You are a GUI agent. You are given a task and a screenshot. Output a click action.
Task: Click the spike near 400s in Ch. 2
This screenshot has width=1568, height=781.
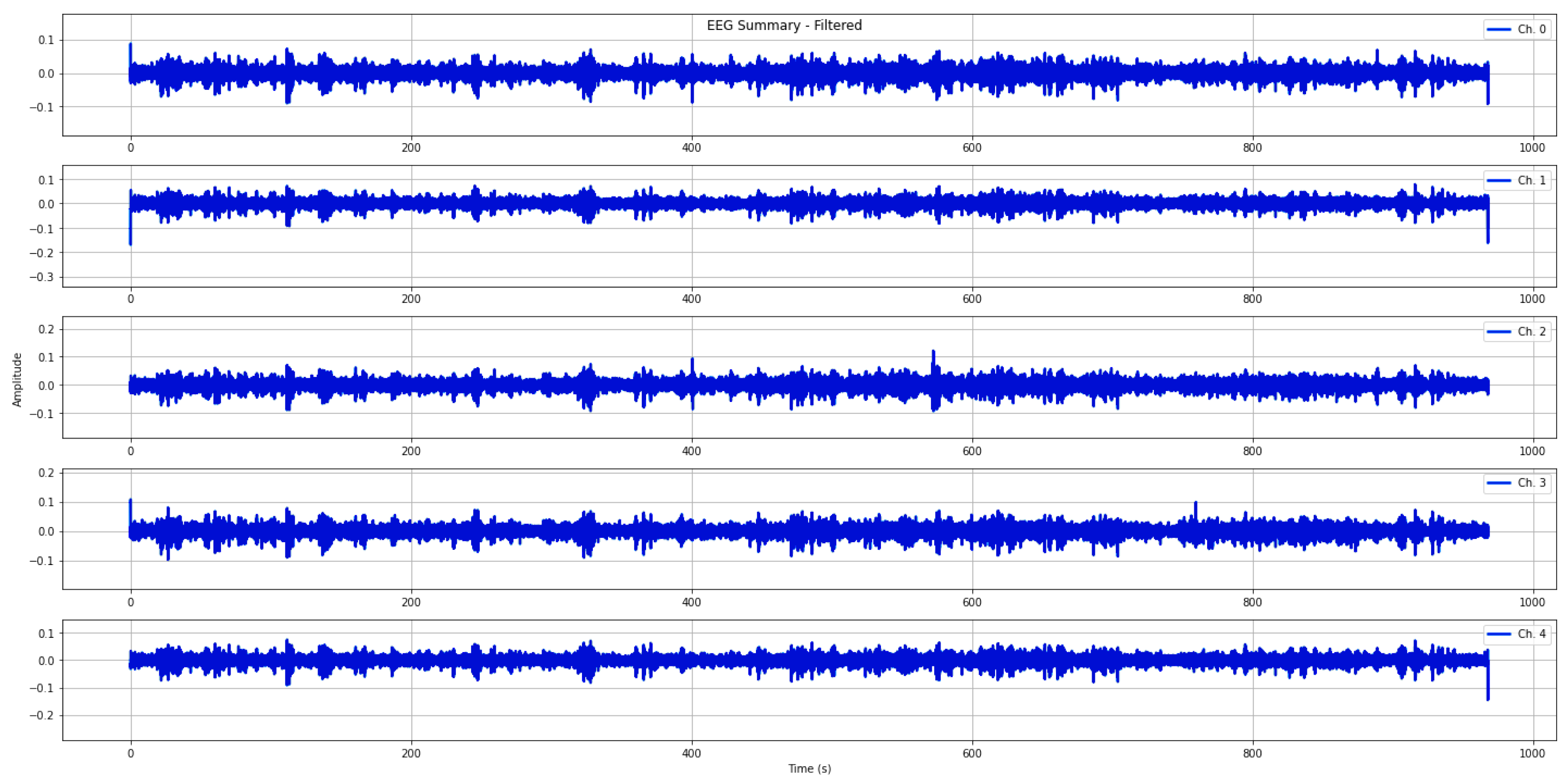[692, 364]
